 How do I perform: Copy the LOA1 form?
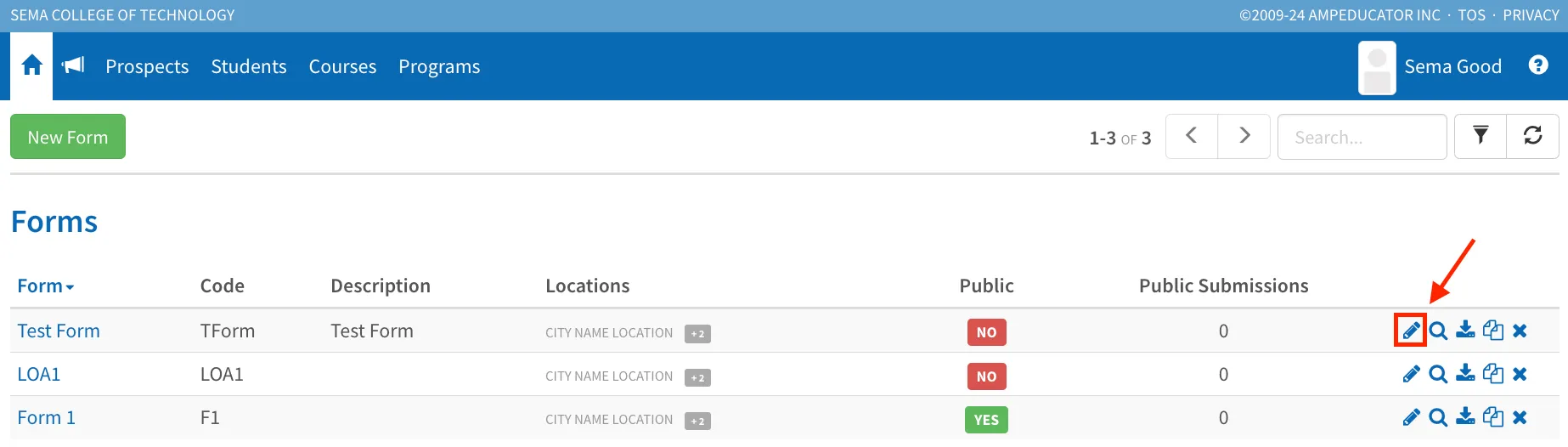1493,374
